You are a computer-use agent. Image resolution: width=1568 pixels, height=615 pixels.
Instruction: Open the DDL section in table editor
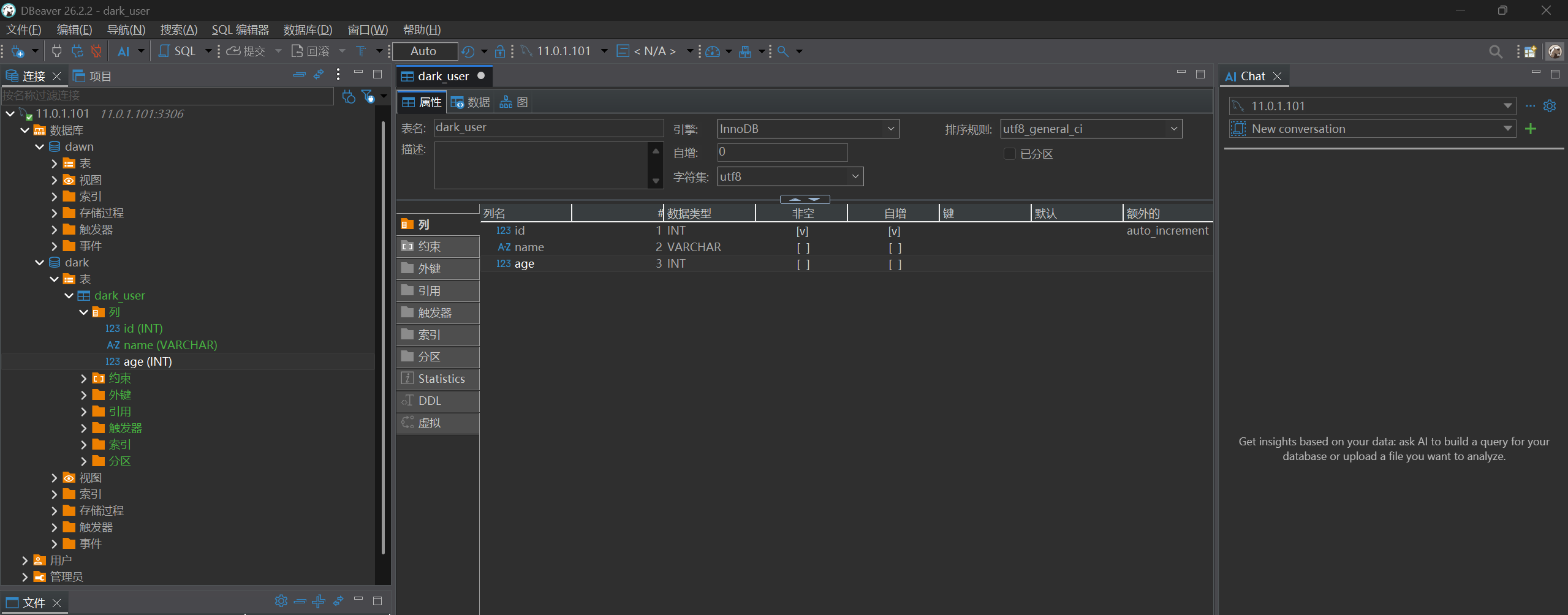(x=437, y=401)
